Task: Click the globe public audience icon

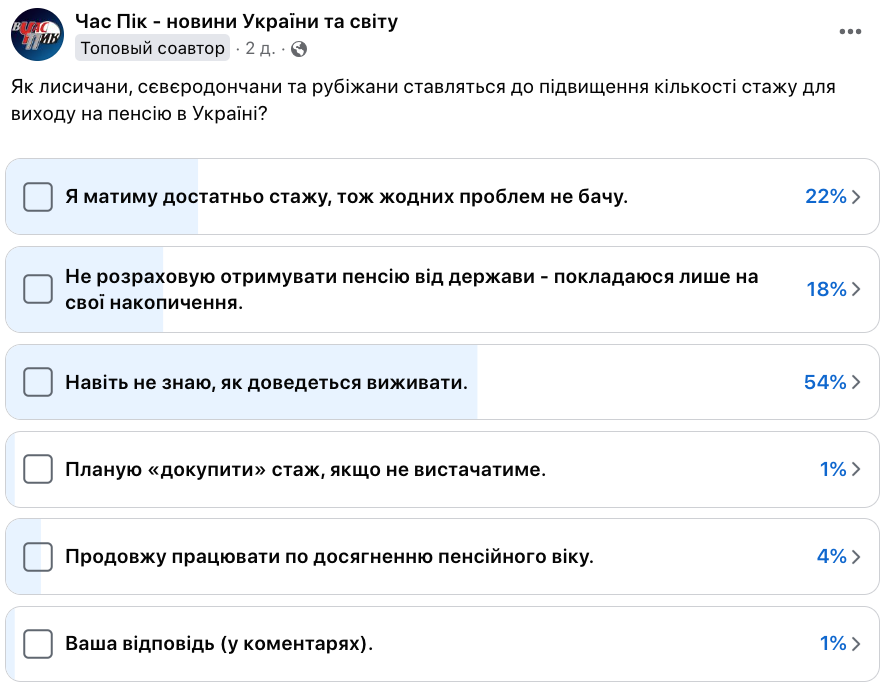Action: [299, 48]
